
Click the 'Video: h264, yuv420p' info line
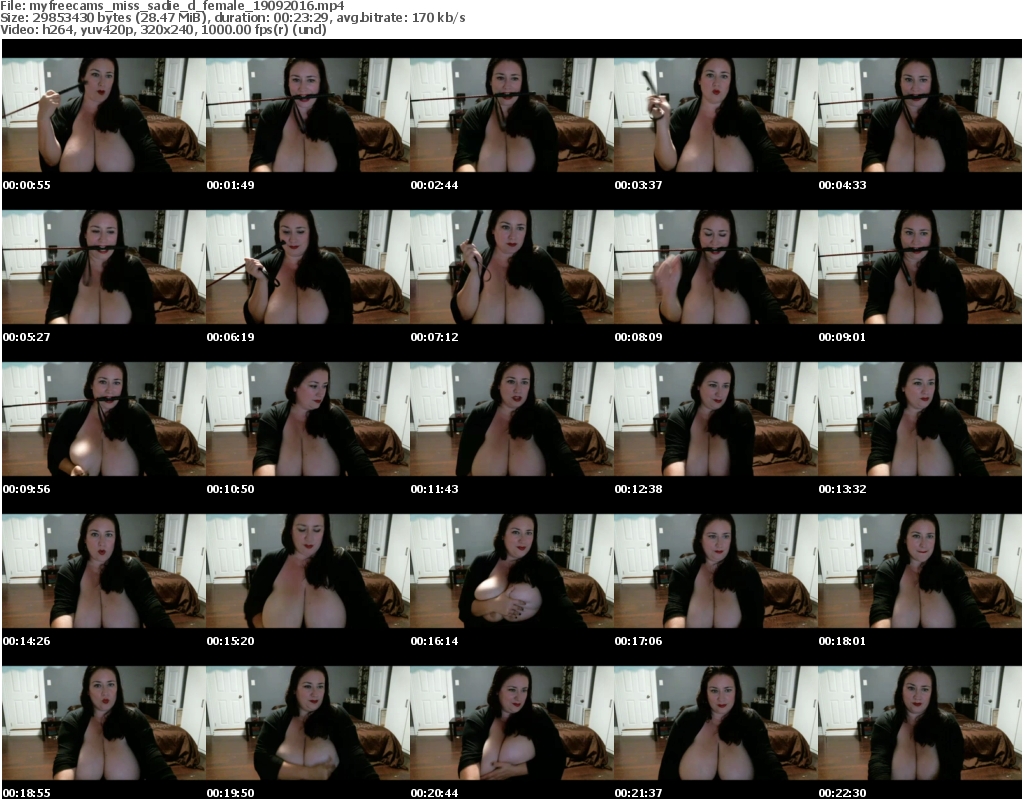tap(163, 29)
